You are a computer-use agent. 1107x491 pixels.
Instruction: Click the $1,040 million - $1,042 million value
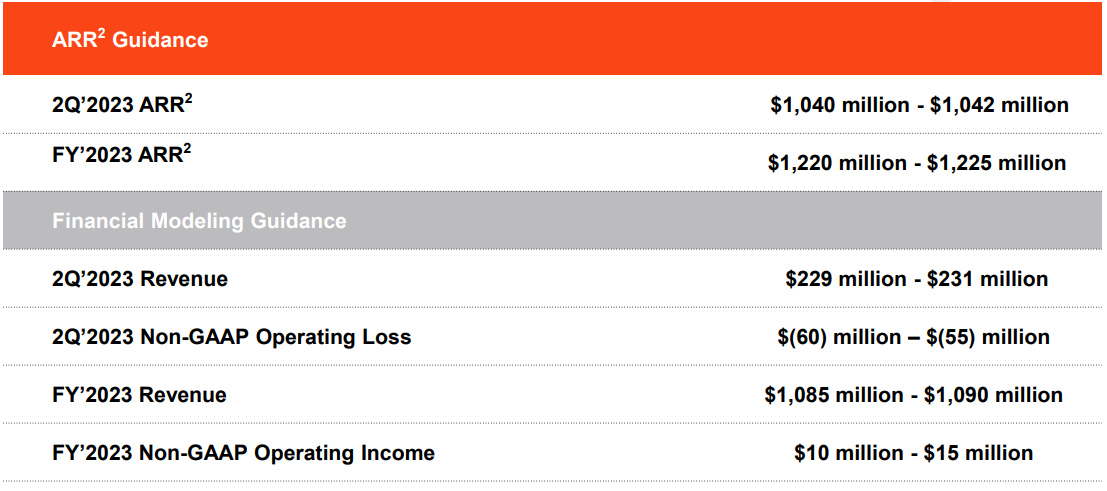coord(919,105)
